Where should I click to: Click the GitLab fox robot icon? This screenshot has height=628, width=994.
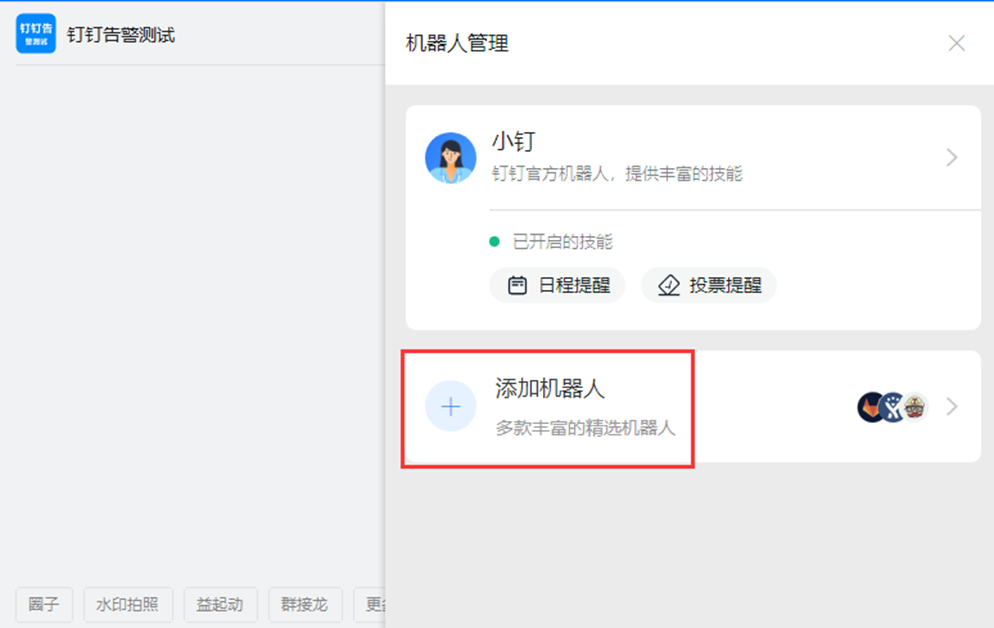[871, 407]
